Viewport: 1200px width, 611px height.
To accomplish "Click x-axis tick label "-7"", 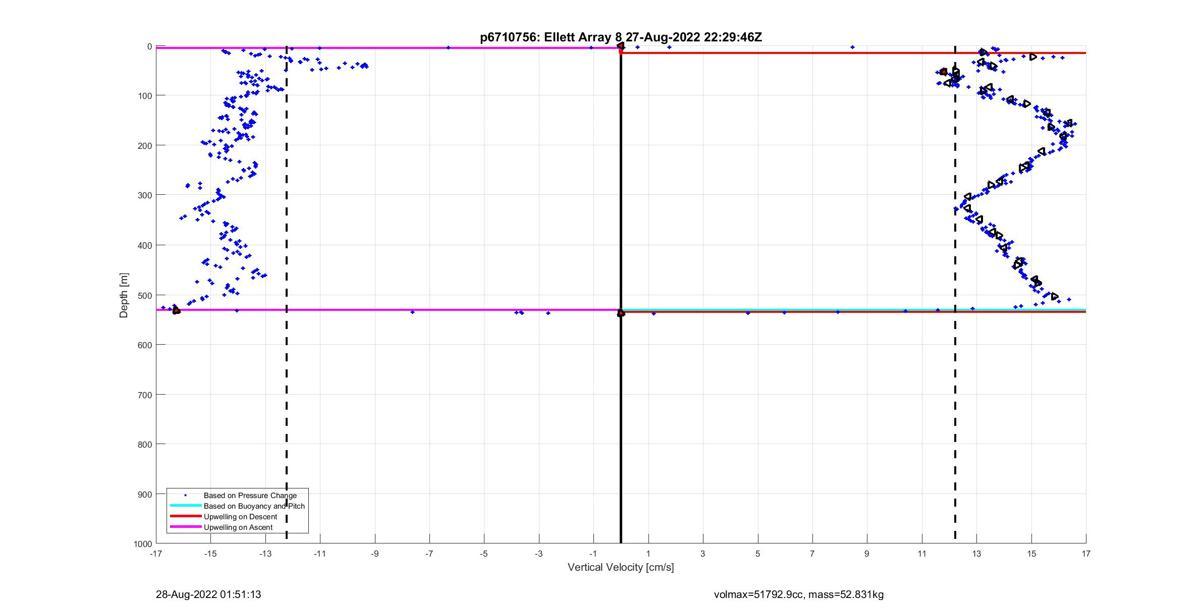I will coord(429,553).
